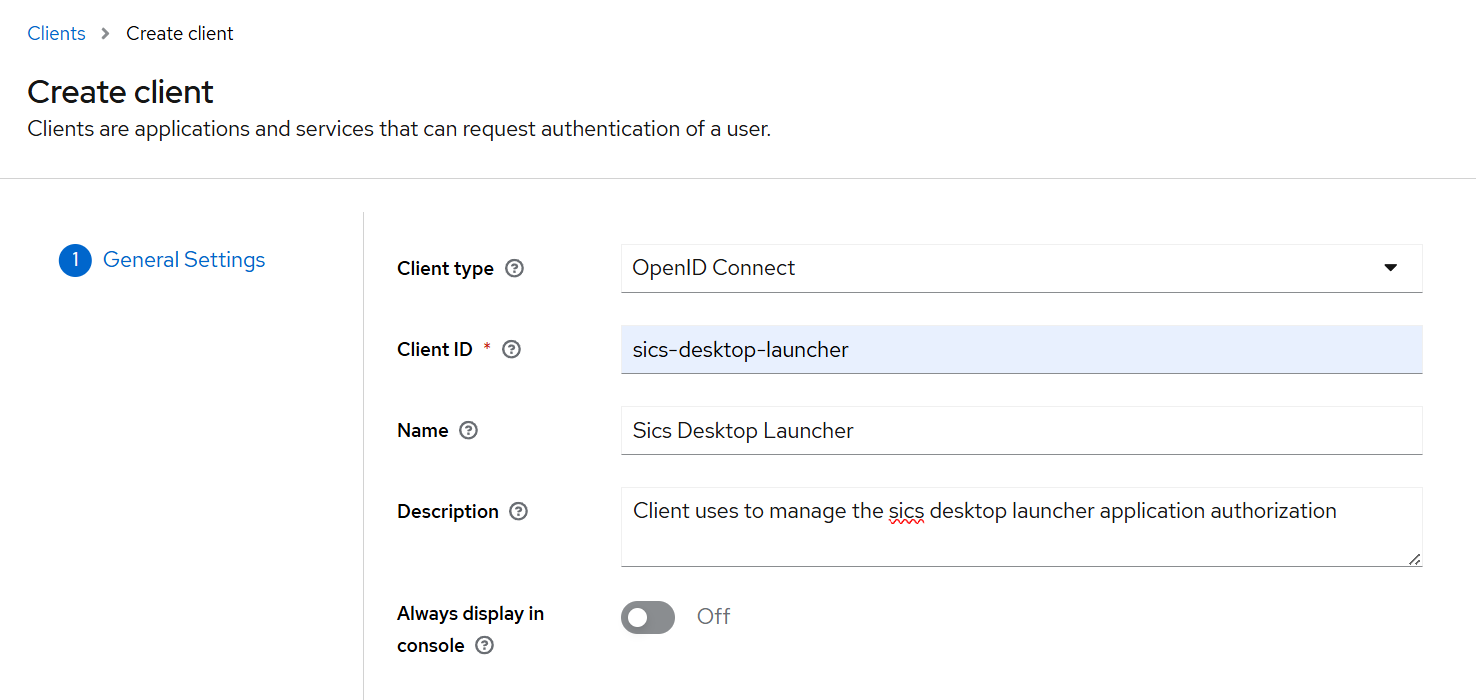Click the Off label to enable console display
This screenshot has height=700, width=1476.
point(713,617)
